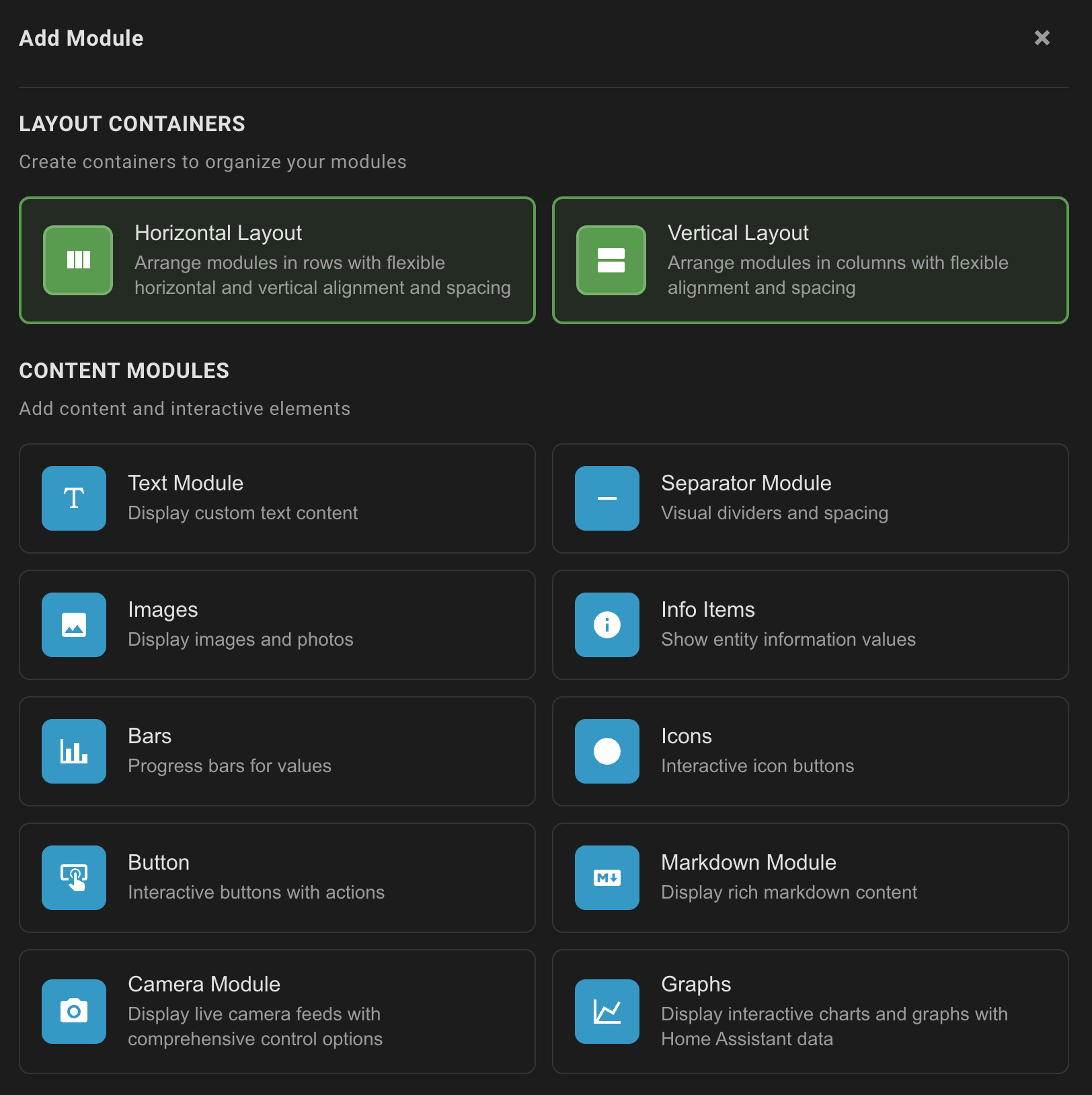The width and height of the screenshot is (1092, 1095).
Task: Click the Bars progress icon
Action: click(x=73, y=751)
